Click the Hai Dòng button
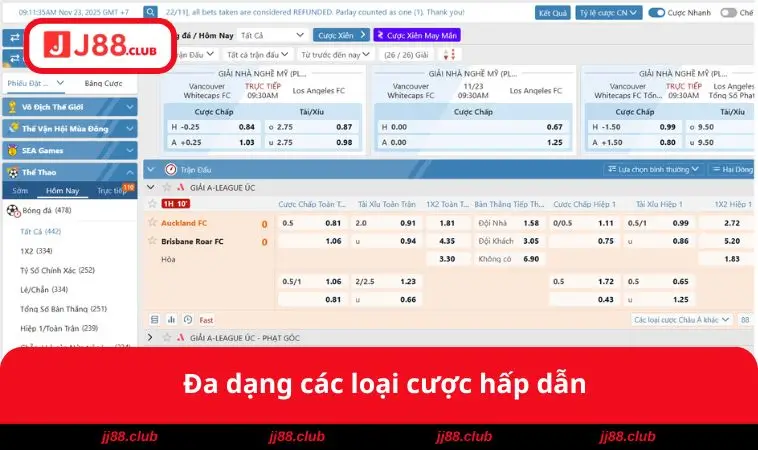Screen dimensions: 758x450 tap(733, 169)
